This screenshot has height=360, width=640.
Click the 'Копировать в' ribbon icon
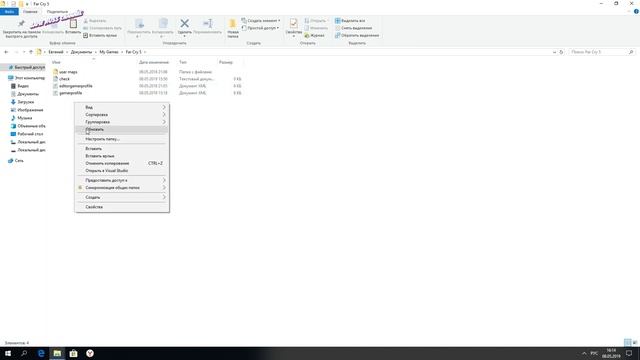click(163, 24)
